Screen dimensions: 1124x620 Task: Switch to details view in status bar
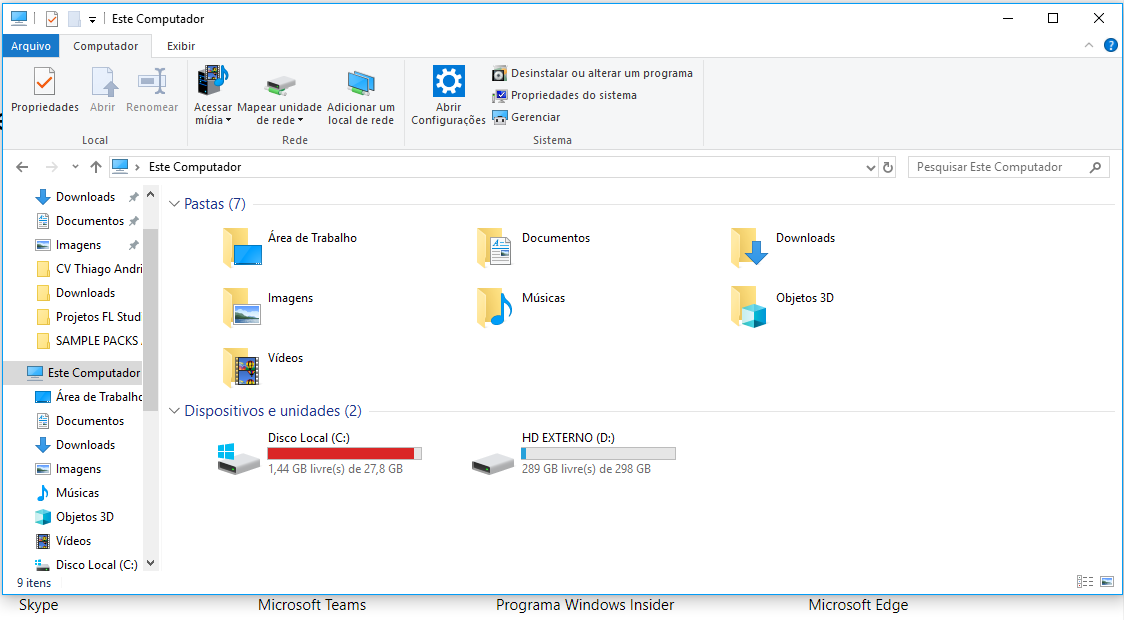pyautogui.click(x=1085, y=581)
